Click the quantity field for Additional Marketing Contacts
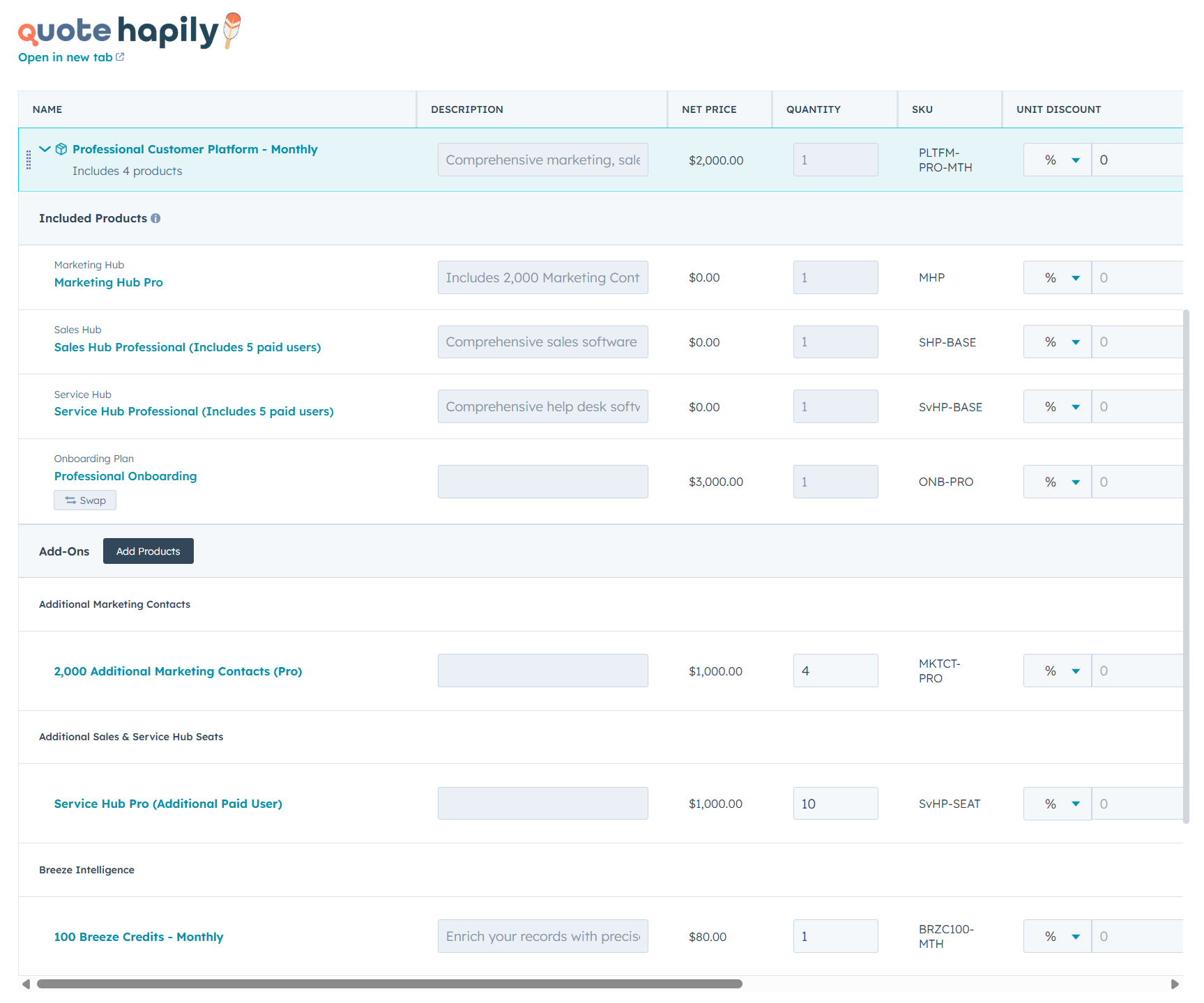 [835, 671]
